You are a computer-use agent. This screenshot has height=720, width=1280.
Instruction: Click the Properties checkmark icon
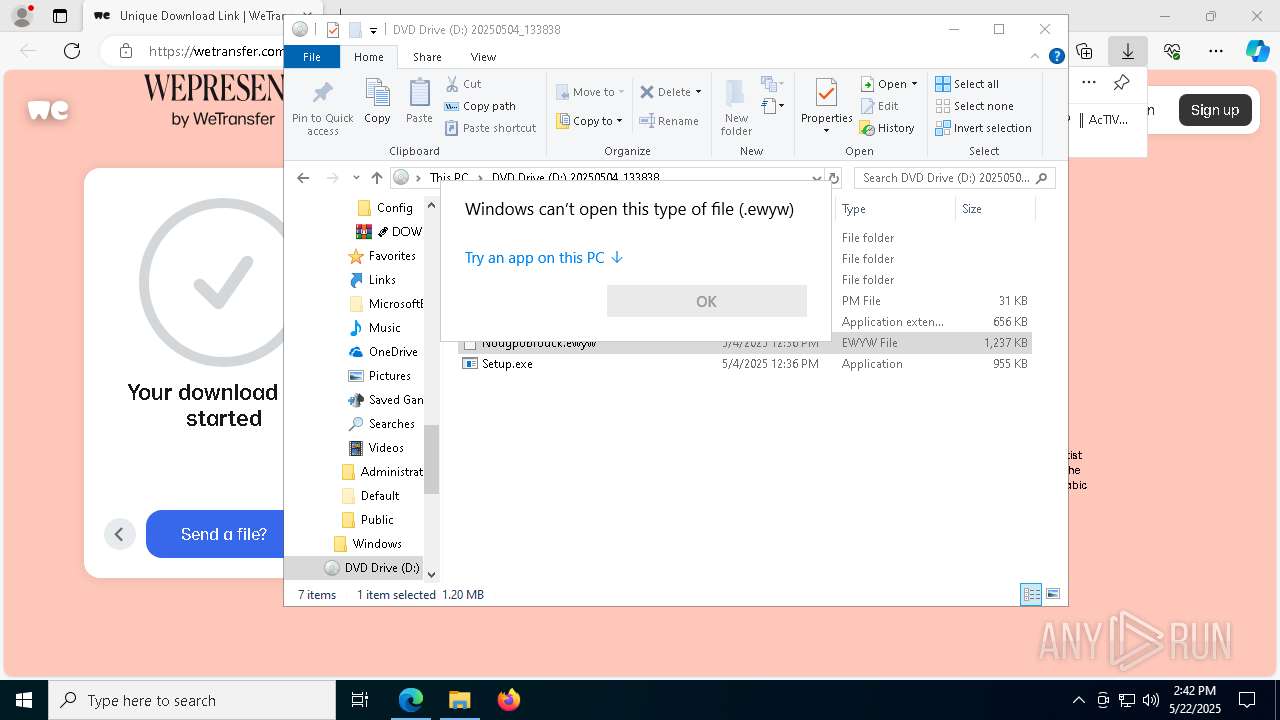pos(826,94)
